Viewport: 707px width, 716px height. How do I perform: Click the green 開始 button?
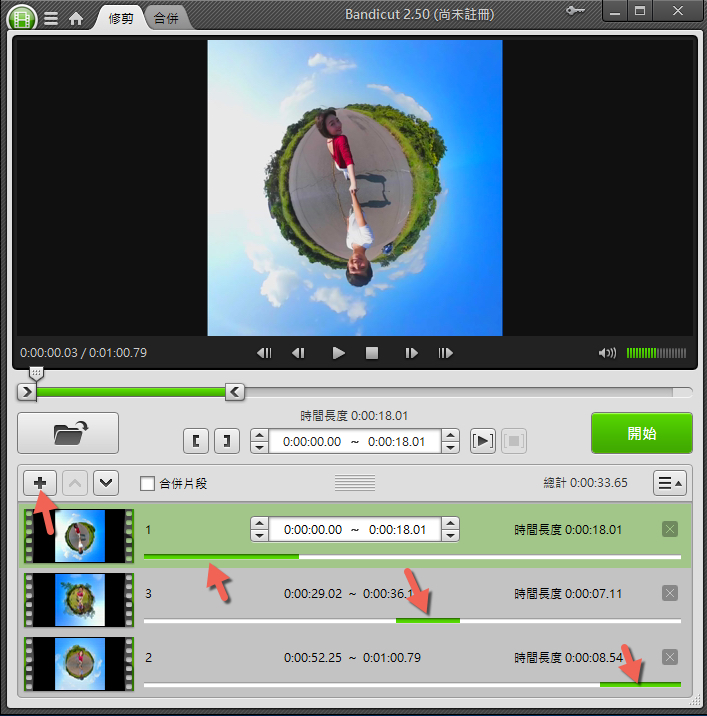[x=641, y=433]
